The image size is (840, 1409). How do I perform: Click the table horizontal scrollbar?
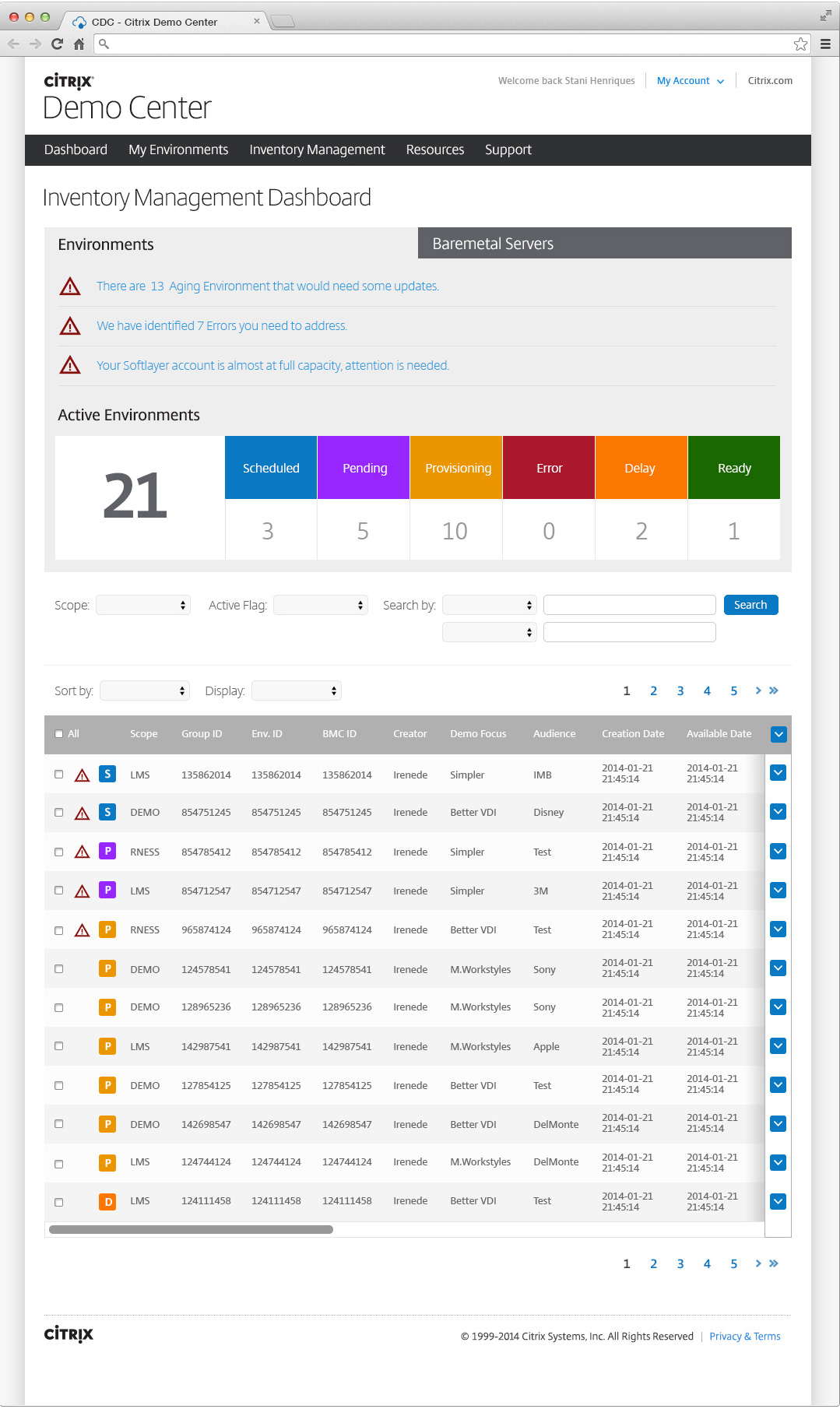coord(191,1230)
